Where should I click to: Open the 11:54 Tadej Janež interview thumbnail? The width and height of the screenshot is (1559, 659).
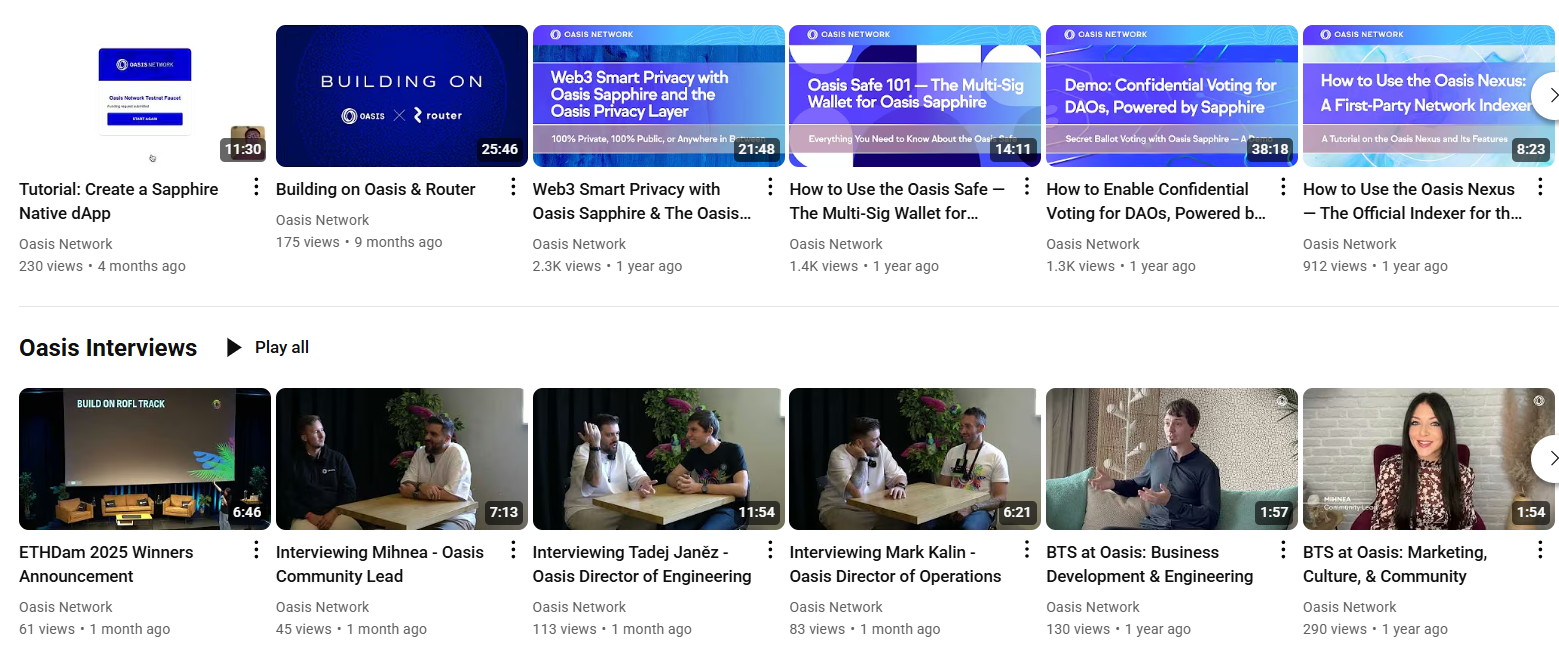click(659, 459)
